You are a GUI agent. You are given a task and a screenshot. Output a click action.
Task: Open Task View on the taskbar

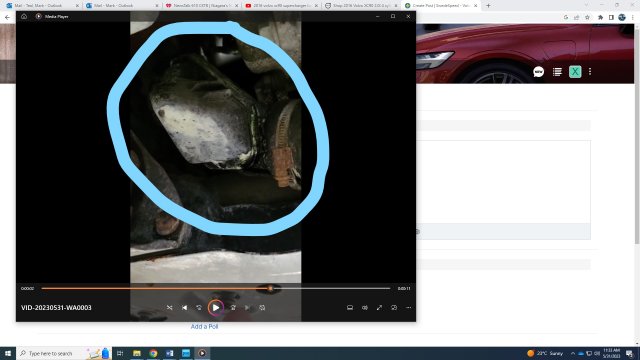(x=120, y=353)
